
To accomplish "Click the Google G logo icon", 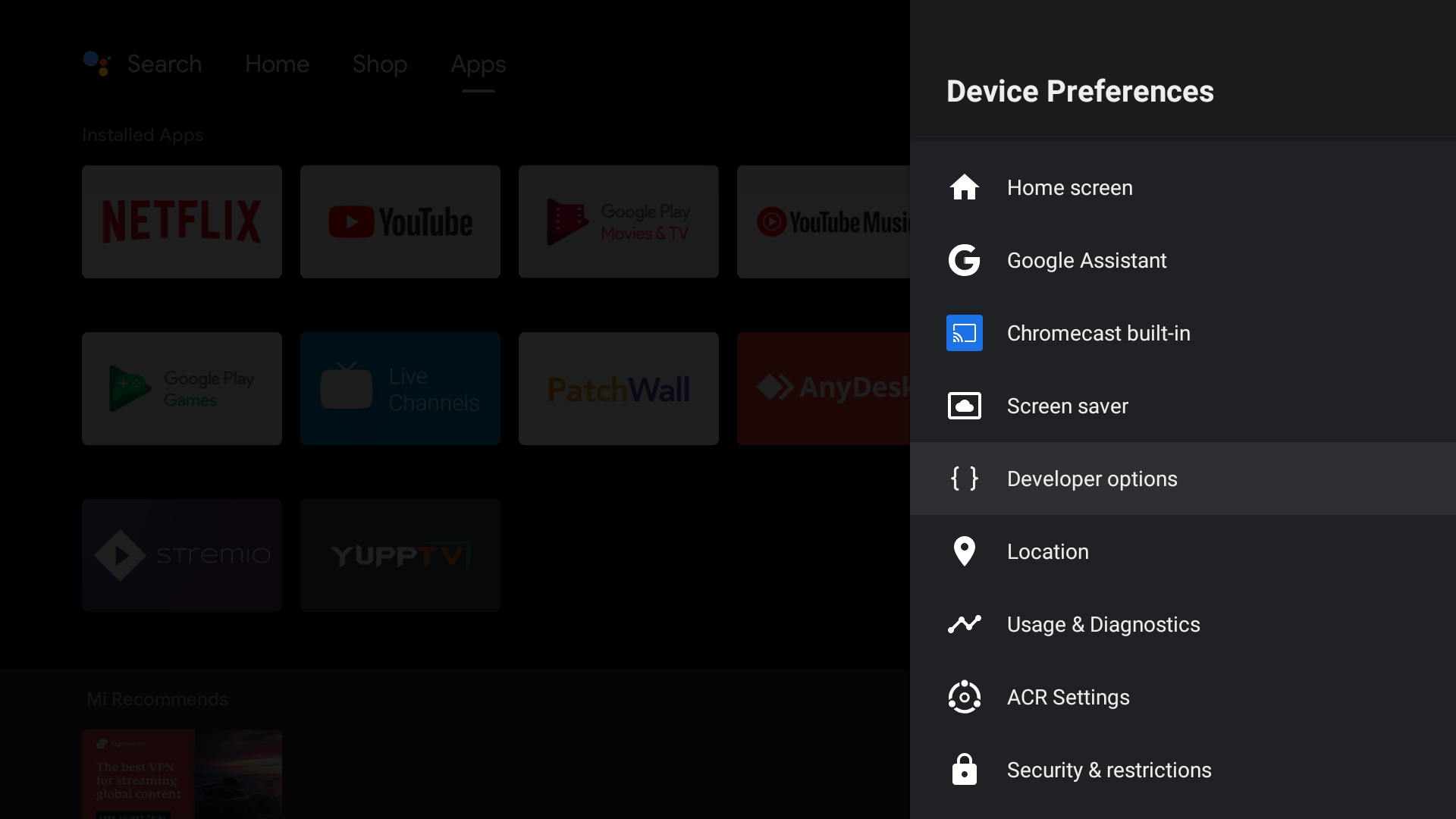I will click(x=964, y=260).
